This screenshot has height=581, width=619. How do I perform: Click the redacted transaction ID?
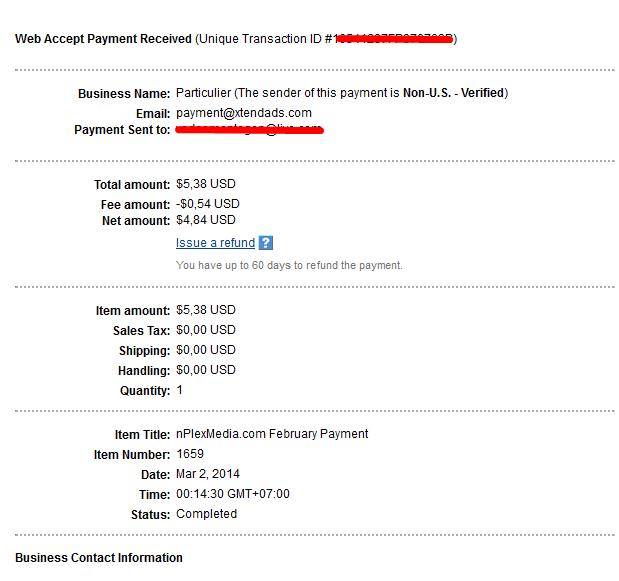(394, 39)
